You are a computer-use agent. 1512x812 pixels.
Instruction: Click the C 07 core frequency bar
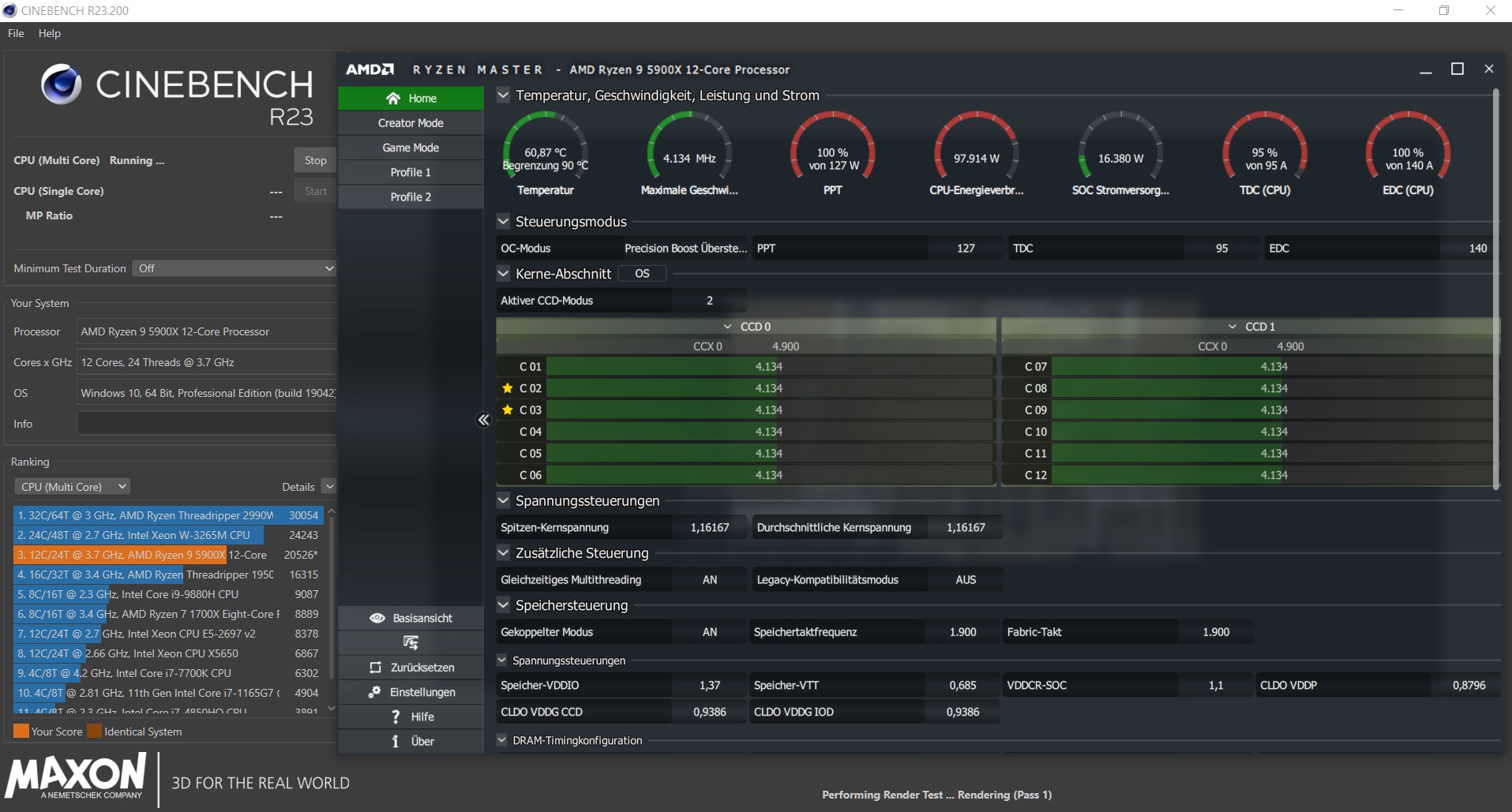click(1274, 367)
